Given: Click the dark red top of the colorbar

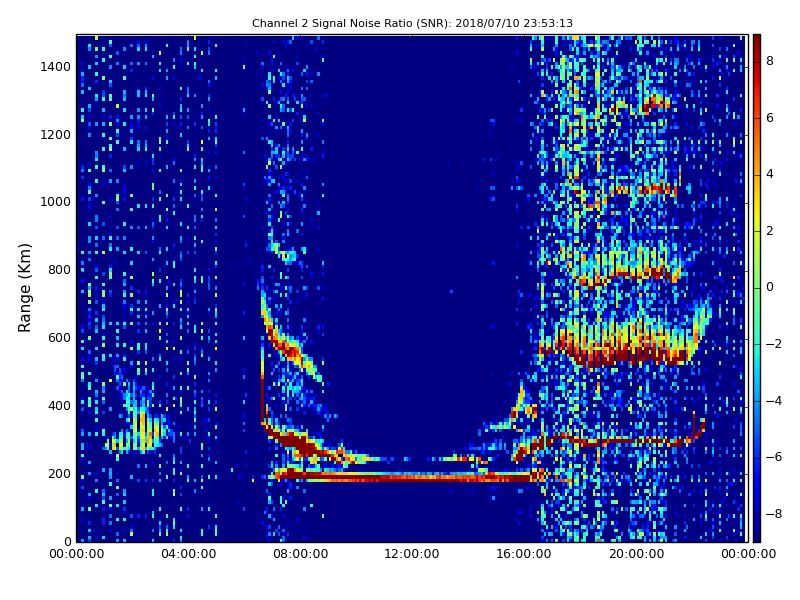Looking at the screenshot, I should [757, 43].
